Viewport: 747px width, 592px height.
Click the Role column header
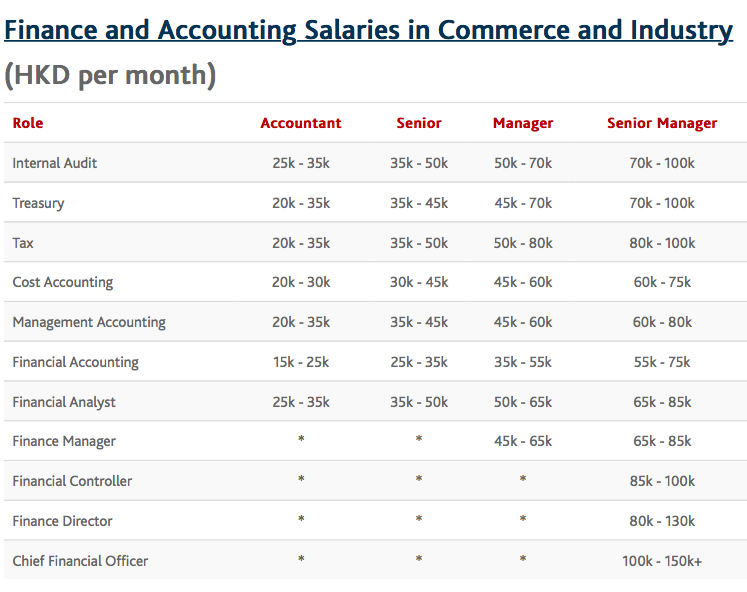pos(28,123)
